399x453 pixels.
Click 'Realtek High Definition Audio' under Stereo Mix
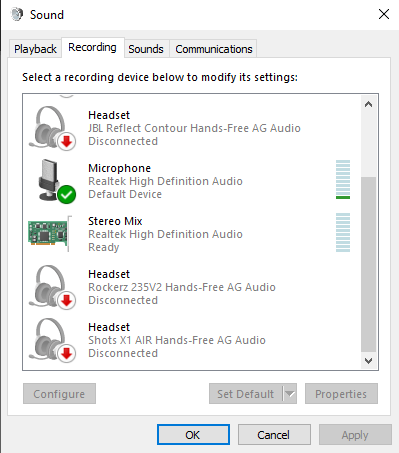165,234
